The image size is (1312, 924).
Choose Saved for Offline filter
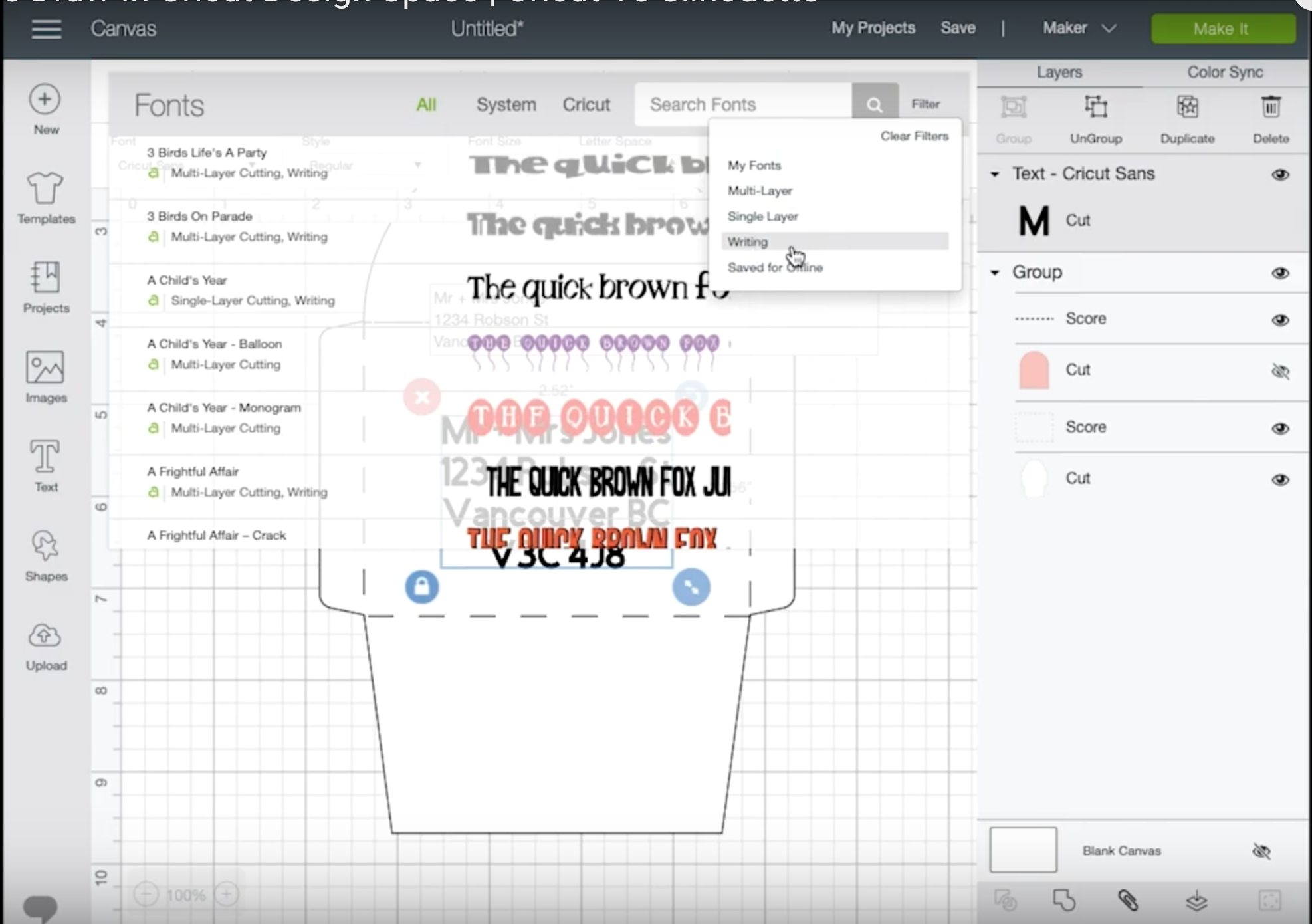[x=775, y=267]
